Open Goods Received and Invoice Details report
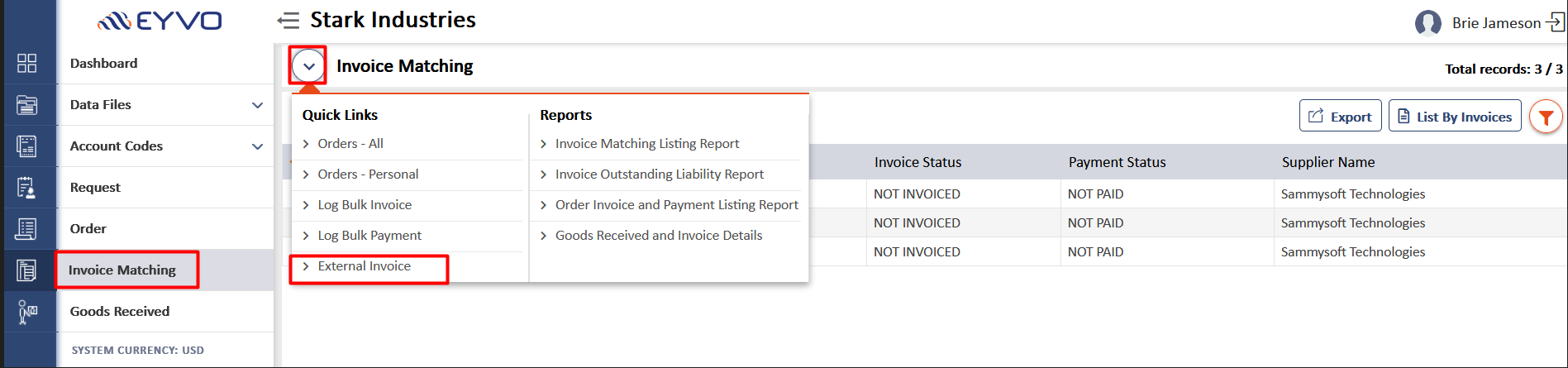This screenshot has width=1568, height=368. pyautogui.click(x=659, y=236)
